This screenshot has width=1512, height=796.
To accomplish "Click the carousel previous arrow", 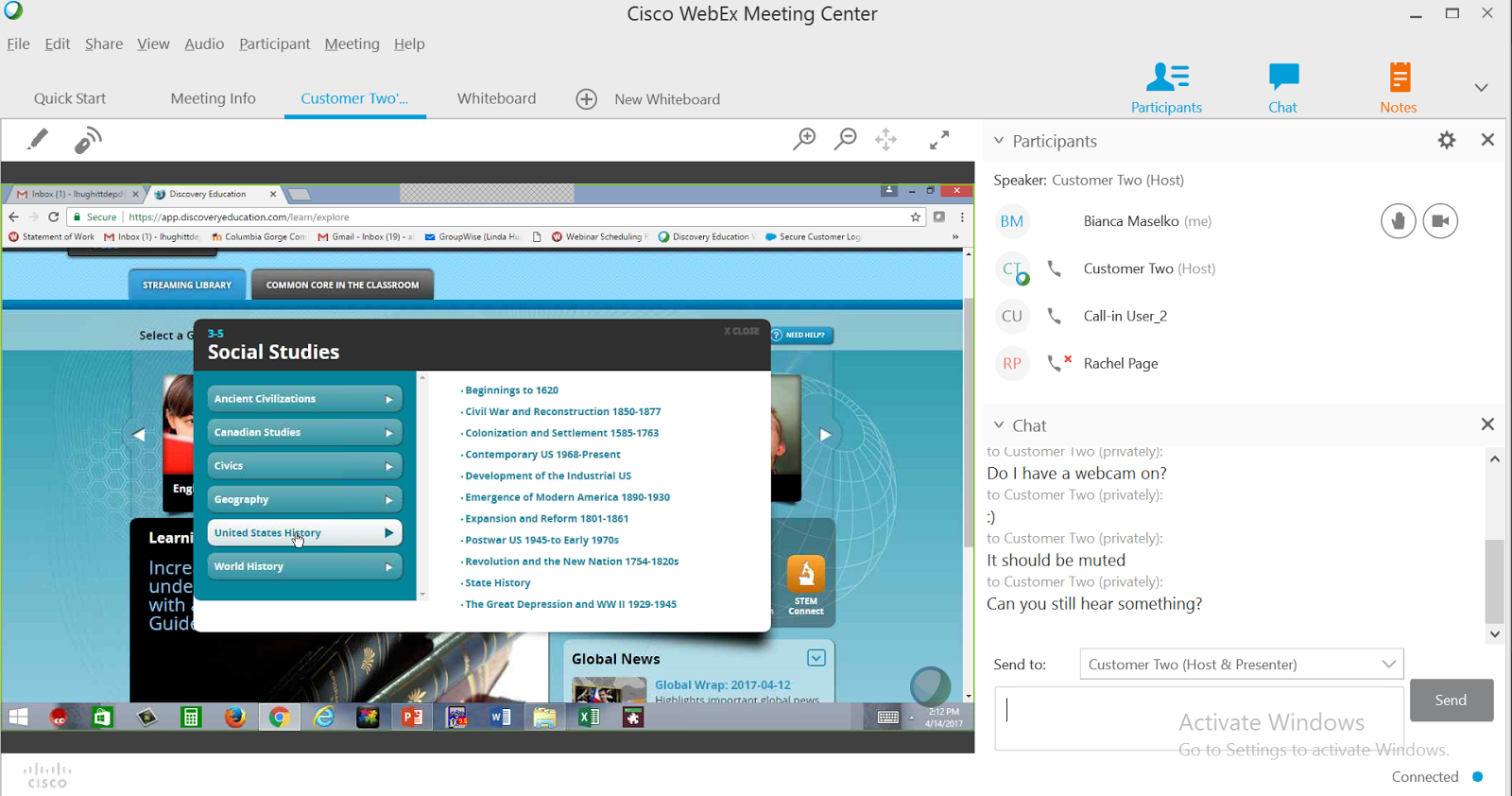I will point(139,435).
